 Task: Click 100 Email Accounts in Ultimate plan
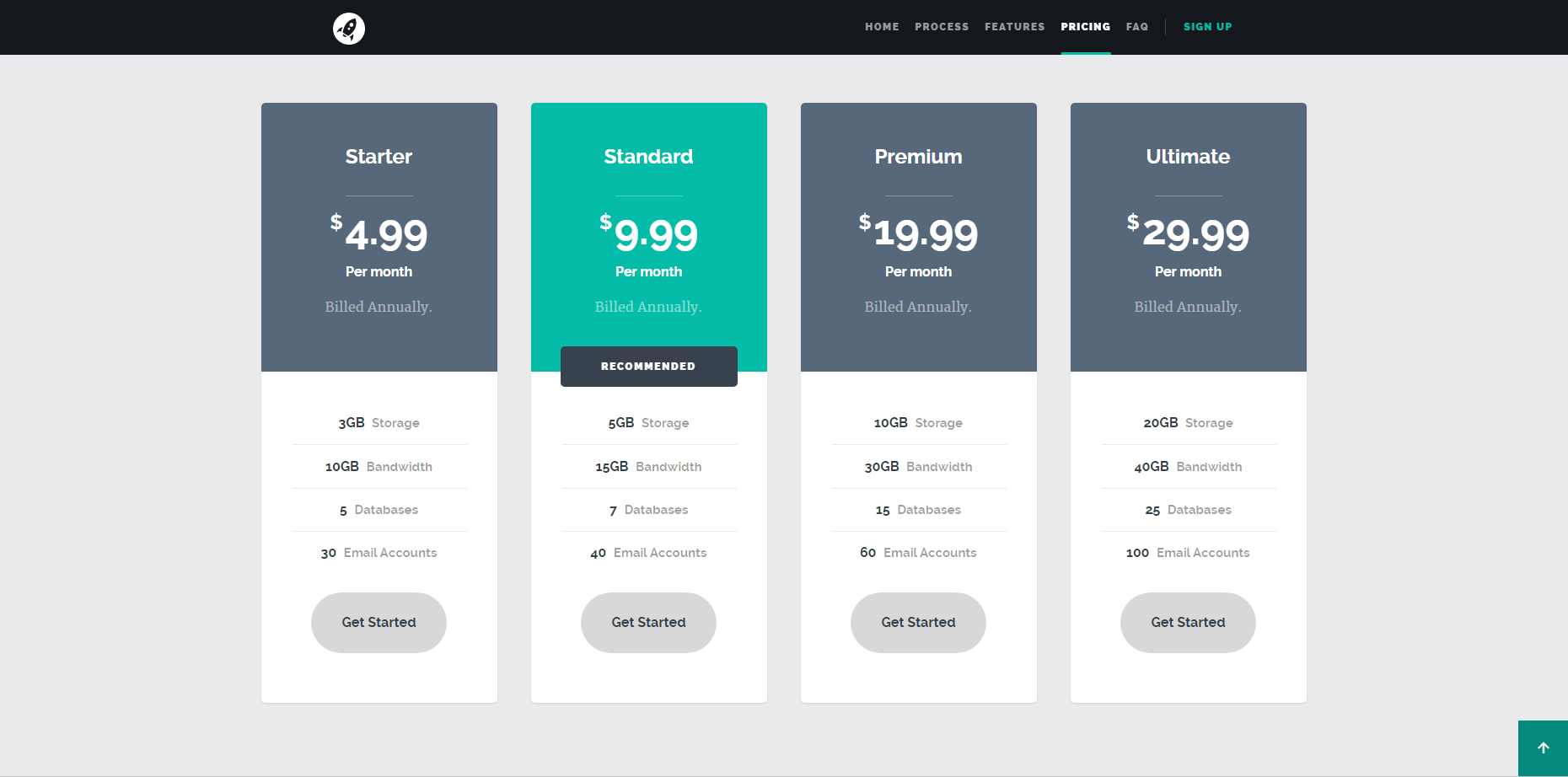(1188, 553)
